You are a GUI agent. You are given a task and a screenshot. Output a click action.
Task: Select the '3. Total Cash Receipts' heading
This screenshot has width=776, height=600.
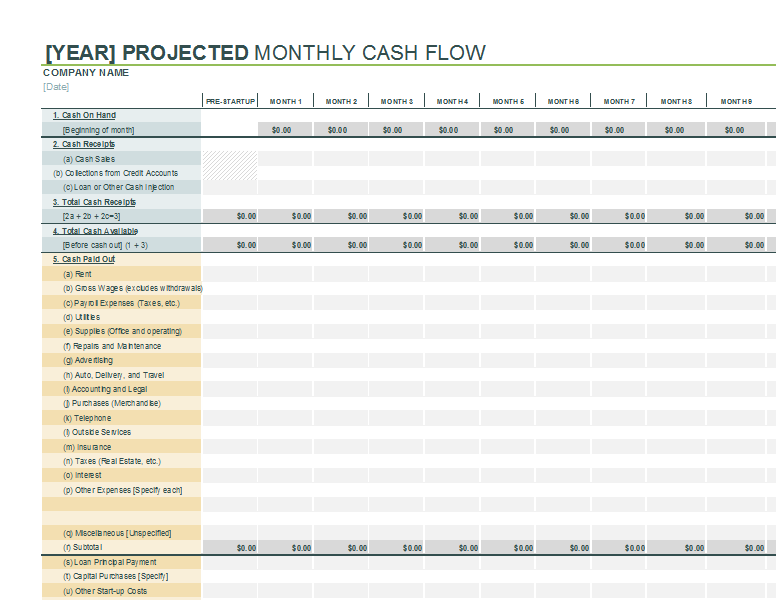pyautogui.click(x=94, y=202)
